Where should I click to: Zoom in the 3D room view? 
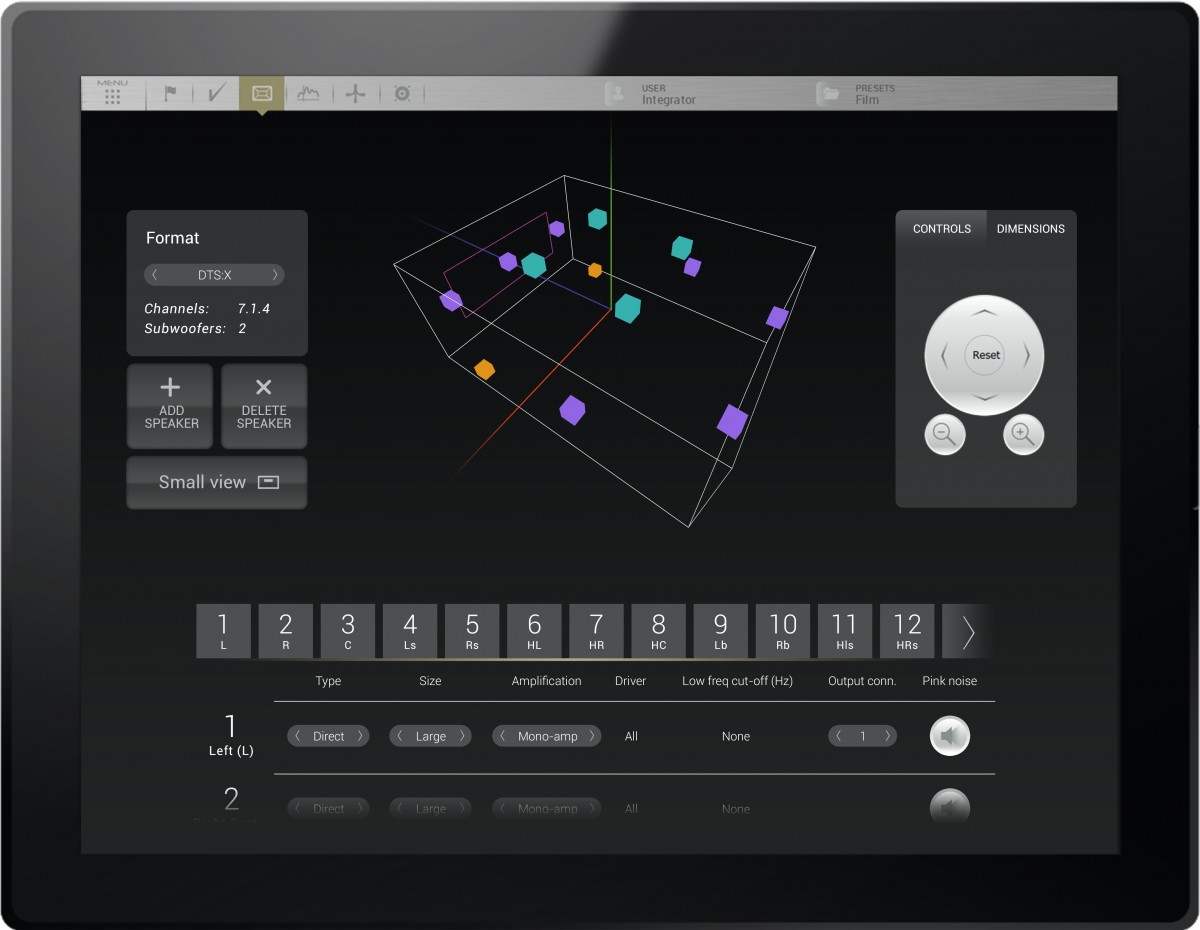click(1023, 435)
